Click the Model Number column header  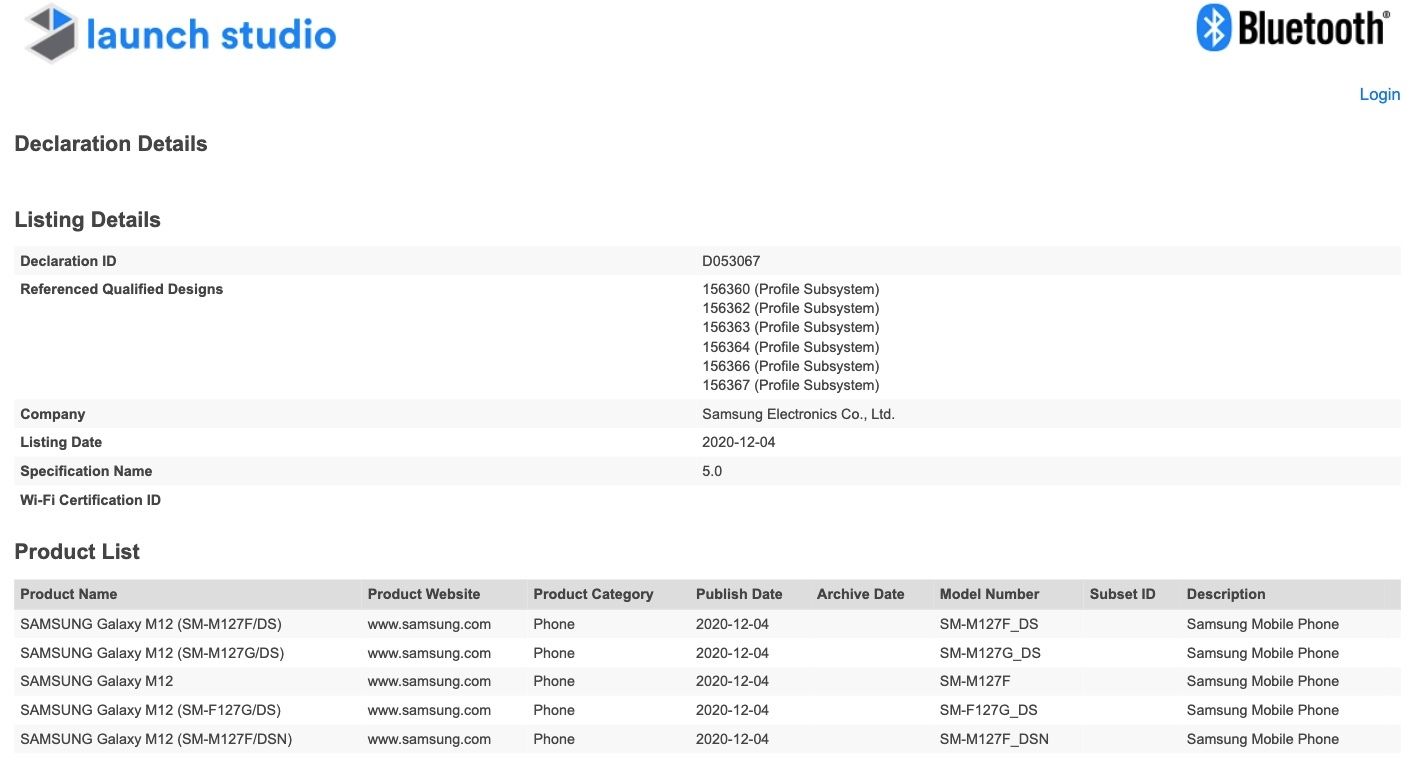(x=989, y=594)
